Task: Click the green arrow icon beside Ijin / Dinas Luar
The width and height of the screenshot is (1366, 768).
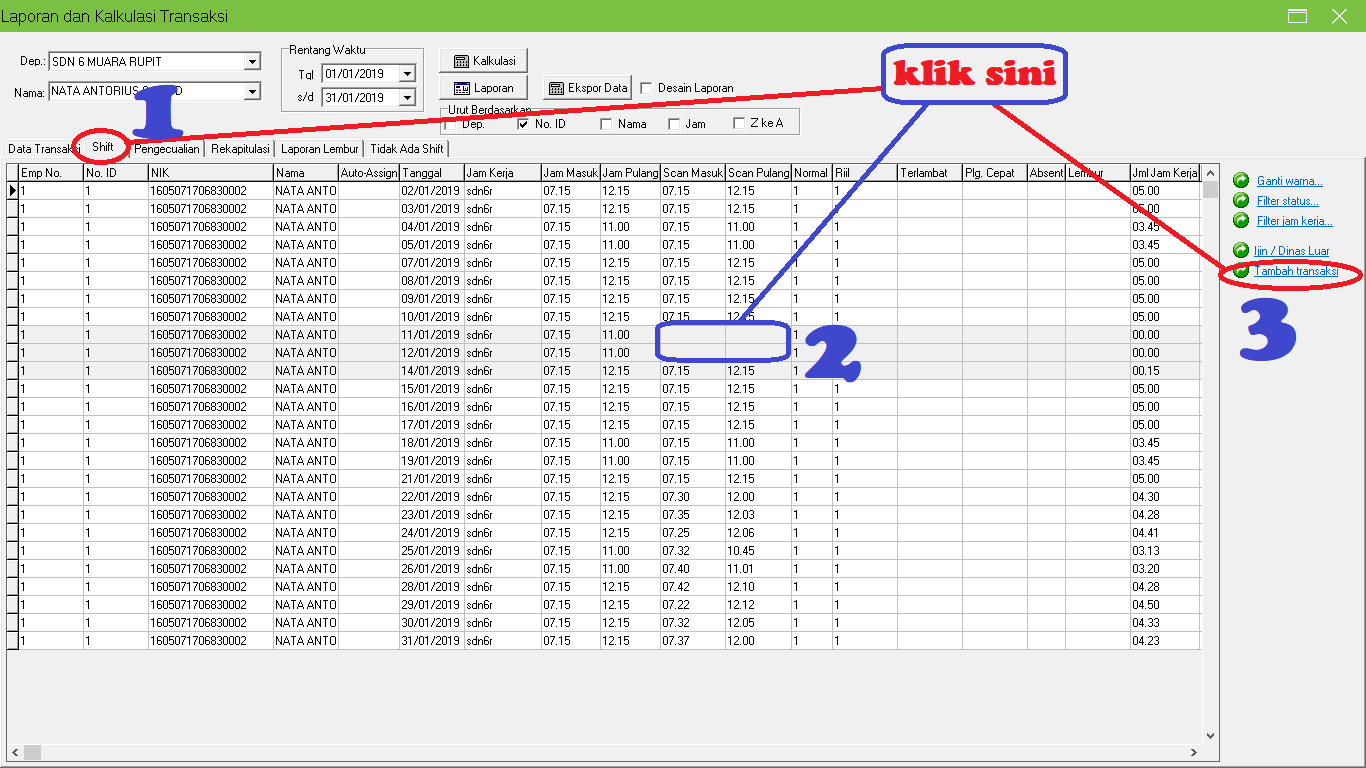Action: pos(1241,250)
